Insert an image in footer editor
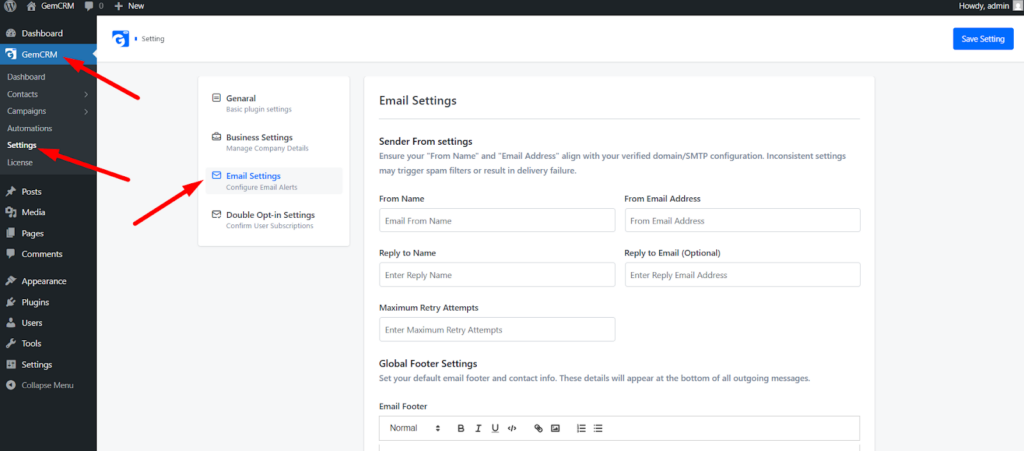The image size is (1024, 451). 555,429
